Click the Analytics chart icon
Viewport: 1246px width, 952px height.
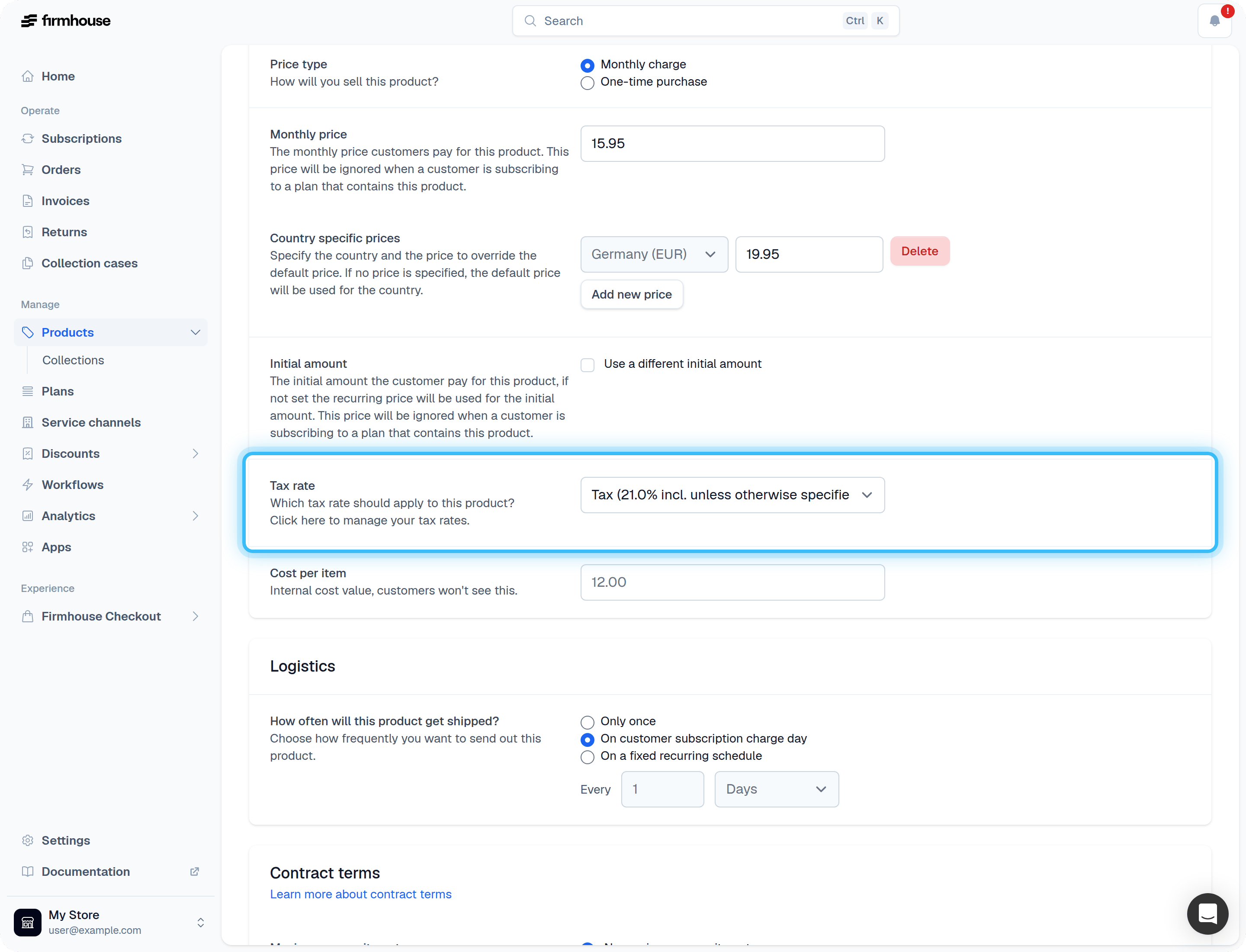coord(28,516)
